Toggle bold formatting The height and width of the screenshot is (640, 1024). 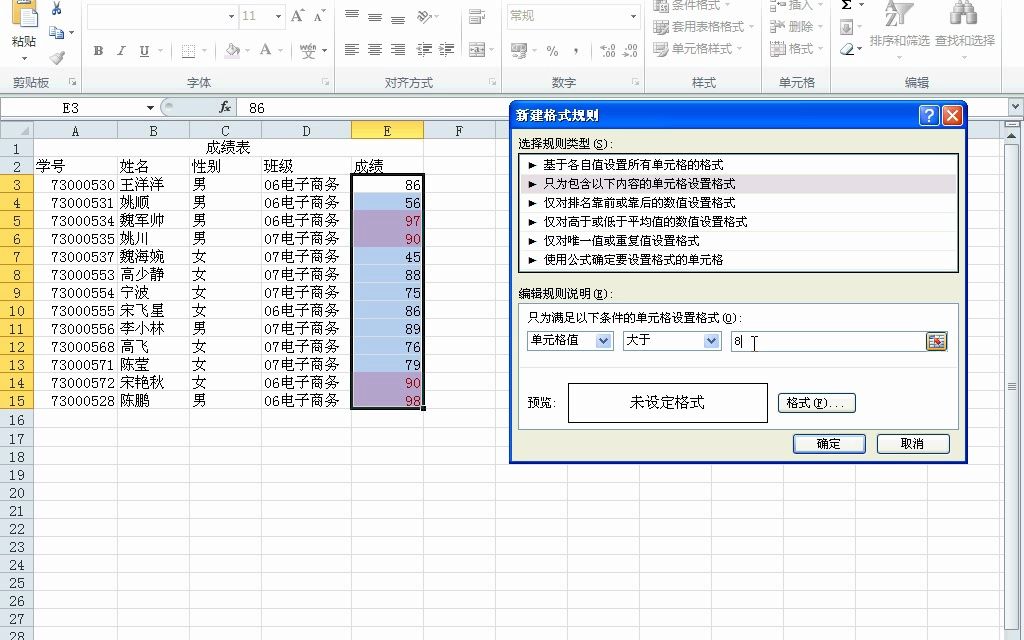click(100, 51)
